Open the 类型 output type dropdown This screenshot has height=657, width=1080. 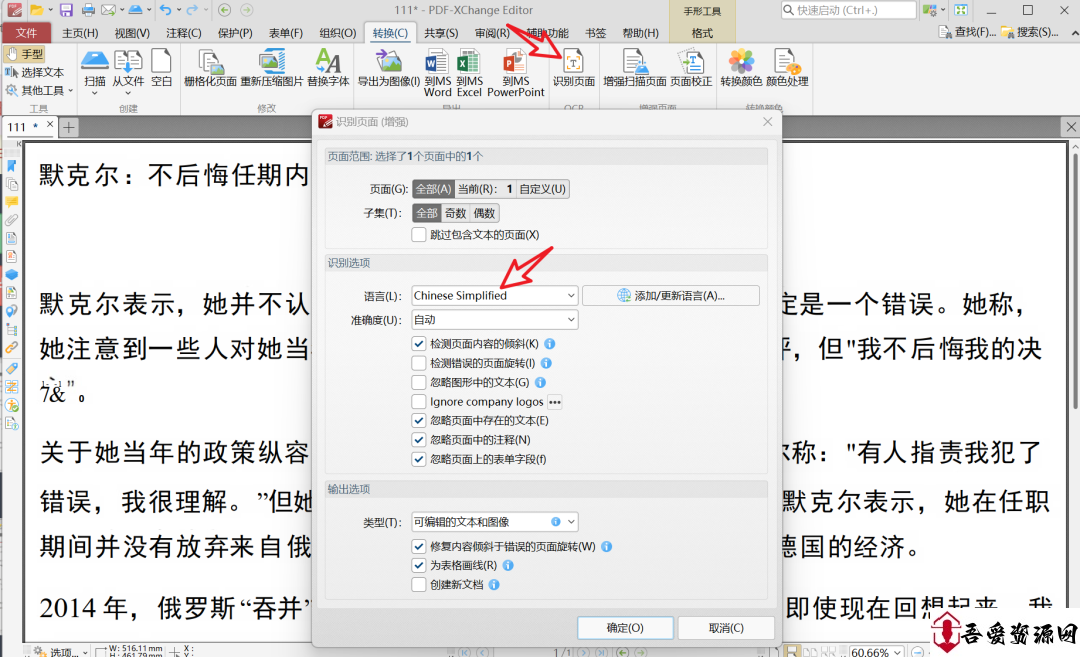pos(494,522)
